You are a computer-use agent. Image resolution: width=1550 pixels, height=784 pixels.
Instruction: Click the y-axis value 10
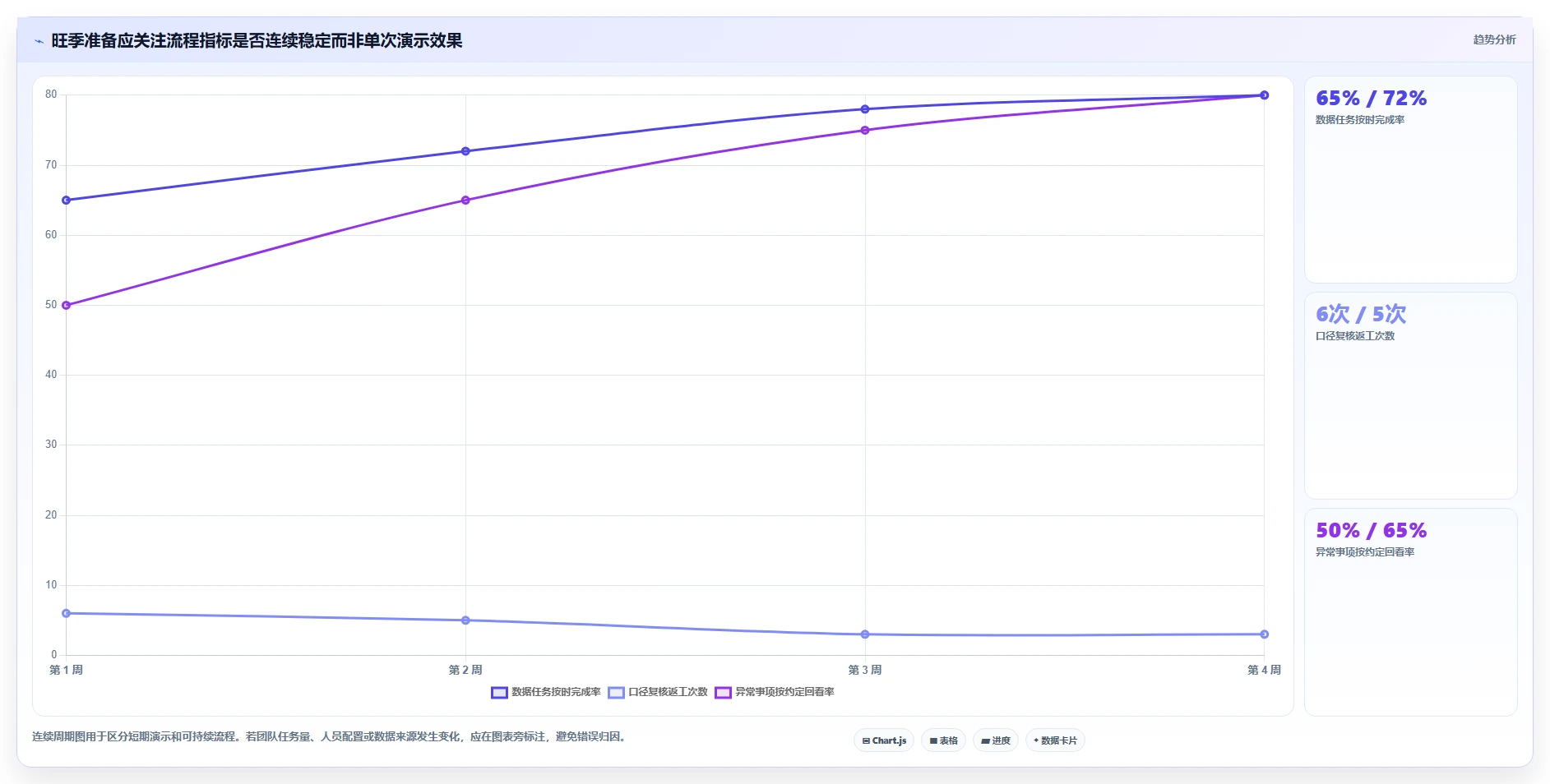point(51,585)
